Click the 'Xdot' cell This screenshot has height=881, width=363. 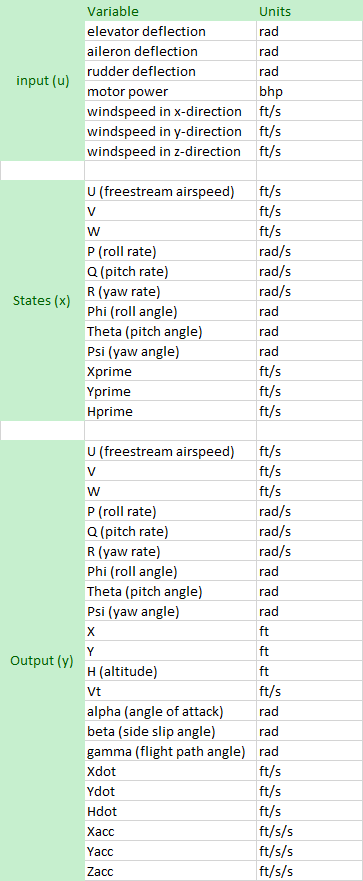point(170,771)
